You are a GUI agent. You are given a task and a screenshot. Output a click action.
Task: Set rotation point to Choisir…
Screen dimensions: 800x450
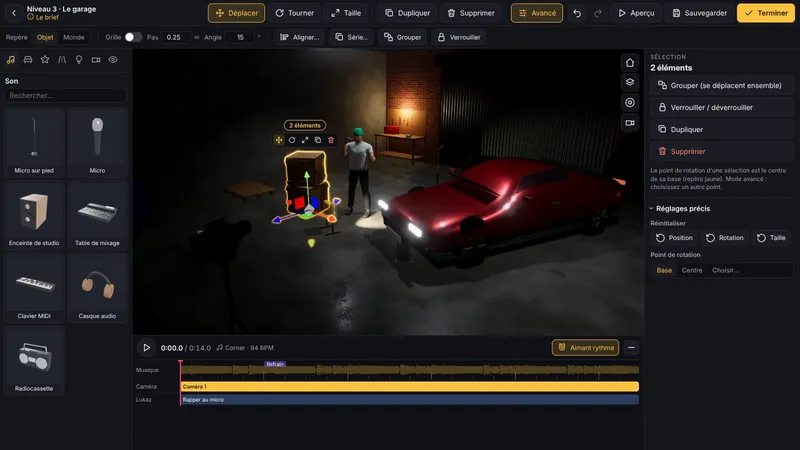point(725,270)
